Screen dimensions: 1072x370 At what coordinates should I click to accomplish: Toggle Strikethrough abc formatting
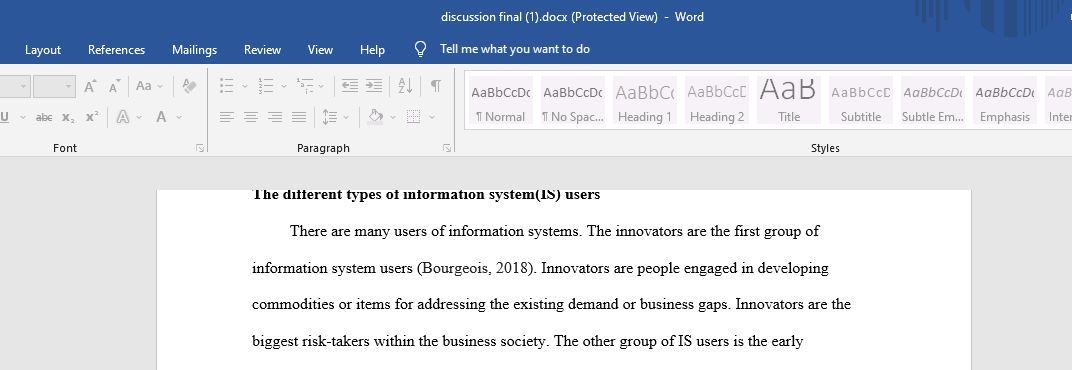click(x=44, y=117)
